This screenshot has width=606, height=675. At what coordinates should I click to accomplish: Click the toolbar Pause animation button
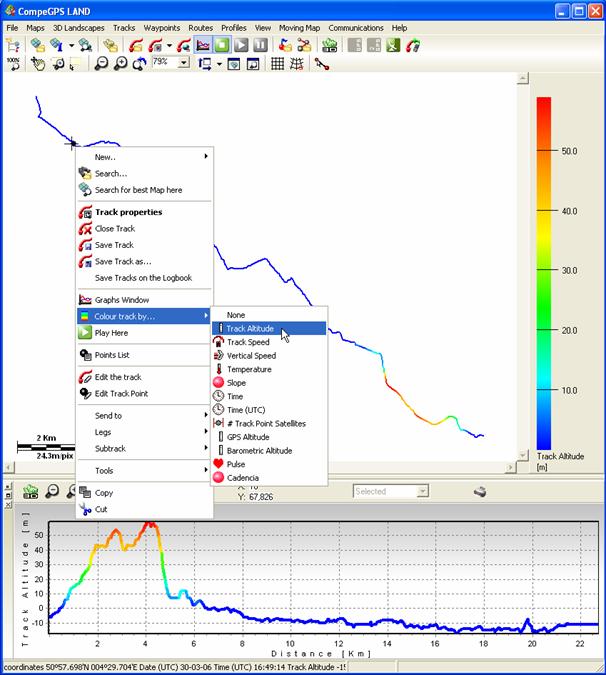point(260,45)
